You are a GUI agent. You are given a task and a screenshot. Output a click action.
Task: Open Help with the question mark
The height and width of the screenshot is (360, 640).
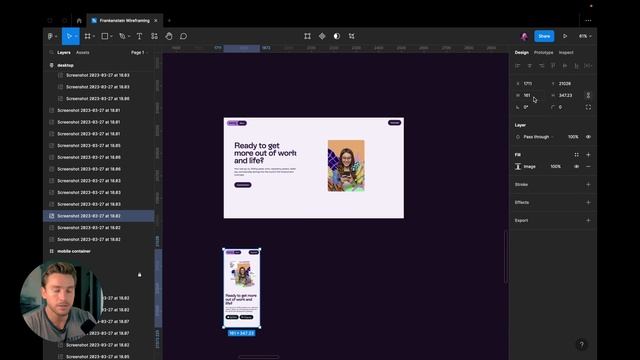coord(582,345)
